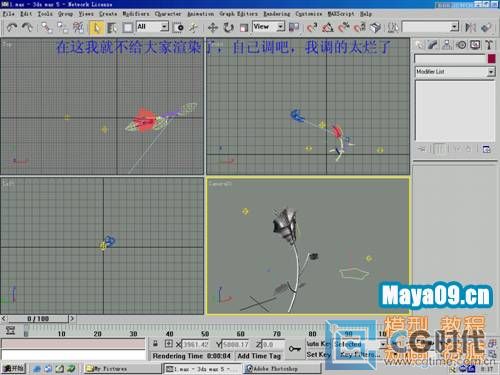Open the Key Filters button

point(360,354)
